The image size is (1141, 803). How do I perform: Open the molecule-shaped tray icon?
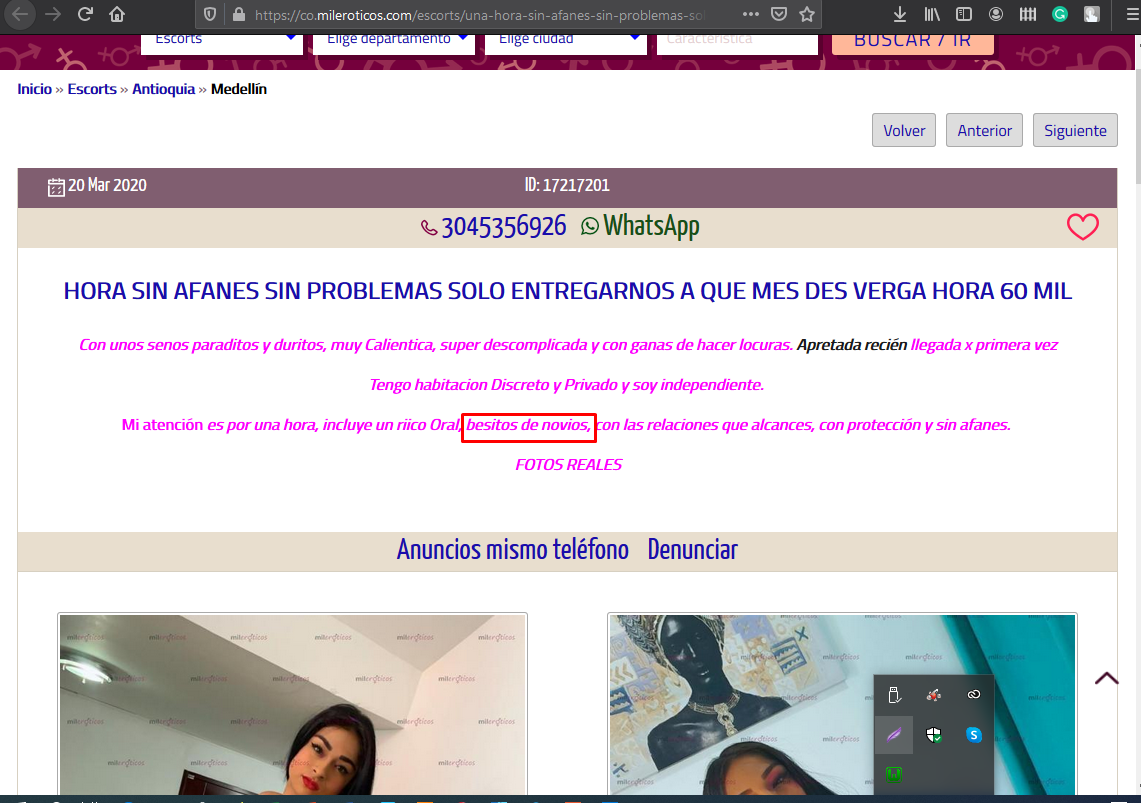(x=934, y=695)
